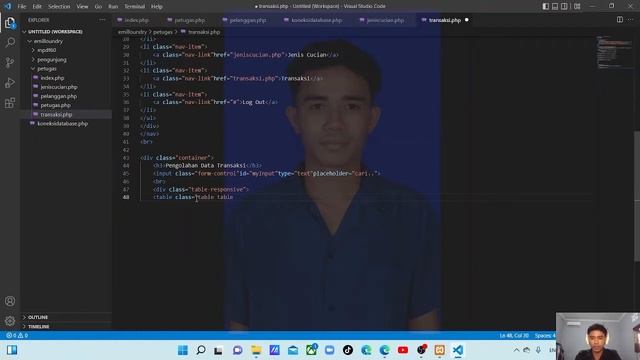Open the File menu
The width and height of the screenshot is (640, 360).
[x=22, y=7]
